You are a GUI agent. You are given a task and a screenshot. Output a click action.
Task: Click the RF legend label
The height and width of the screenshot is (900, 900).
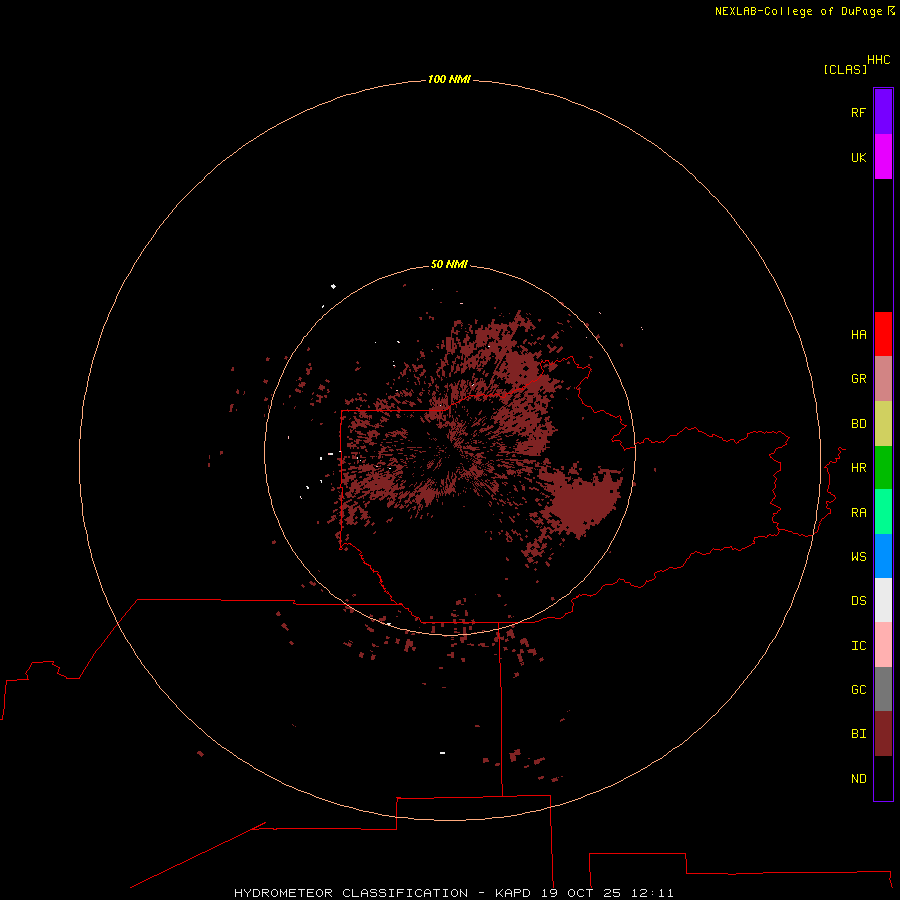click(858, 112)
